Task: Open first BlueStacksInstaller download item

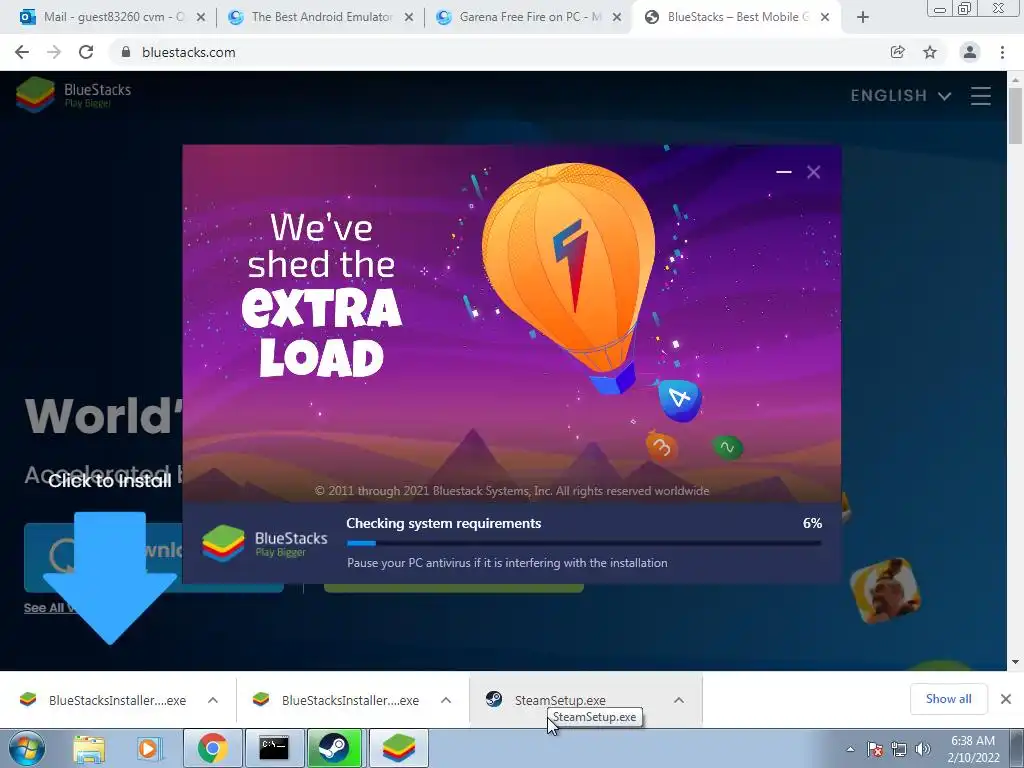Action: (x=104, y=700)
